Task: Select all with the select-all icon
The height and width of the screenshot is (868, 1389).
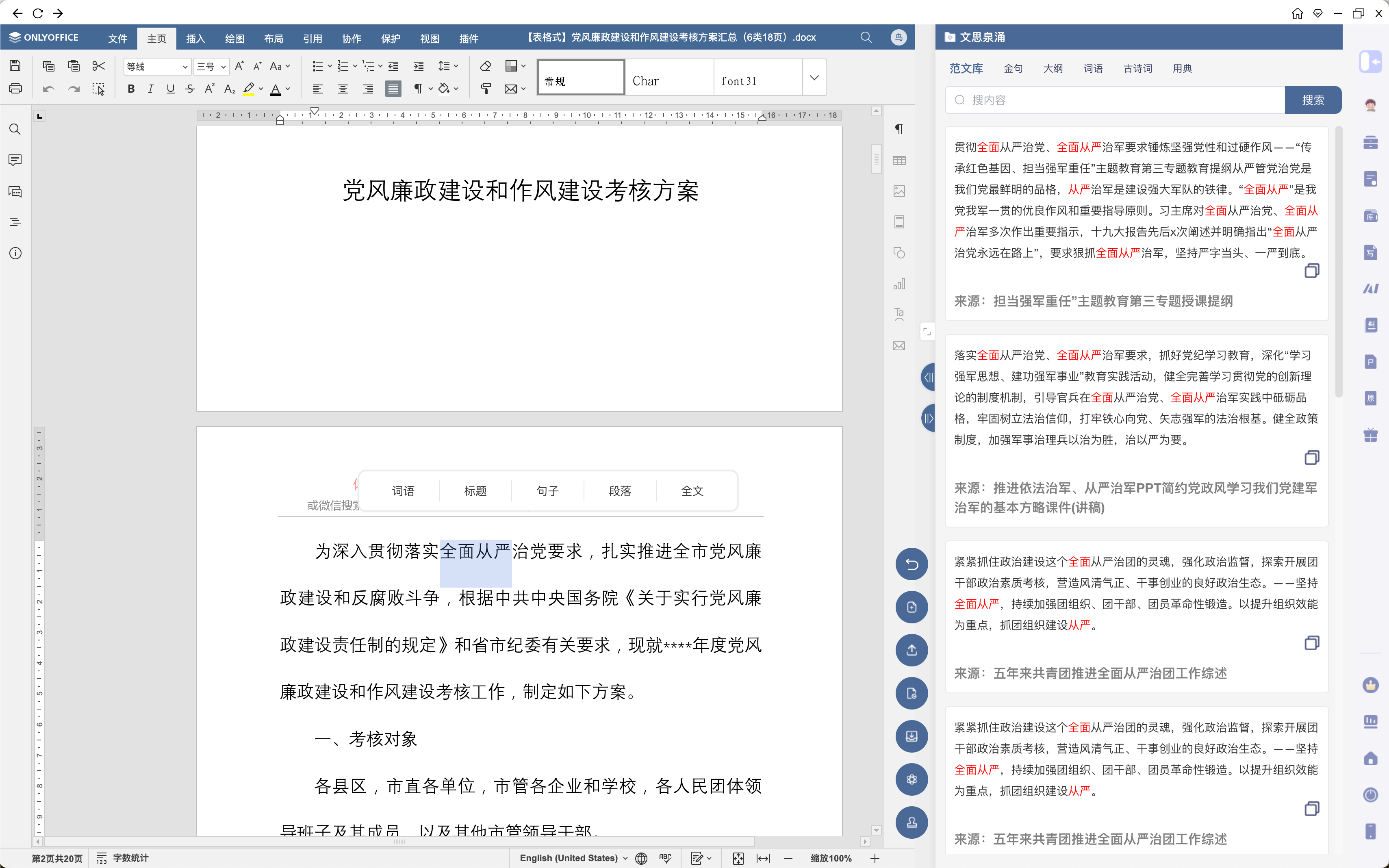Action: coord(99,89)
